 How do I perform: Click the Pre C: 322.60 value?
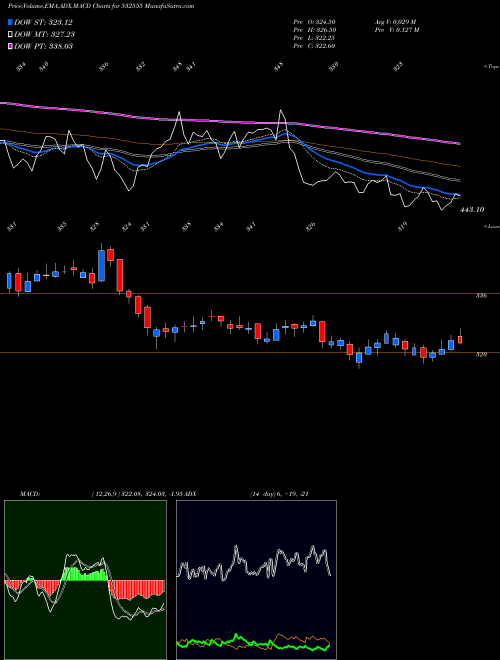314,46
